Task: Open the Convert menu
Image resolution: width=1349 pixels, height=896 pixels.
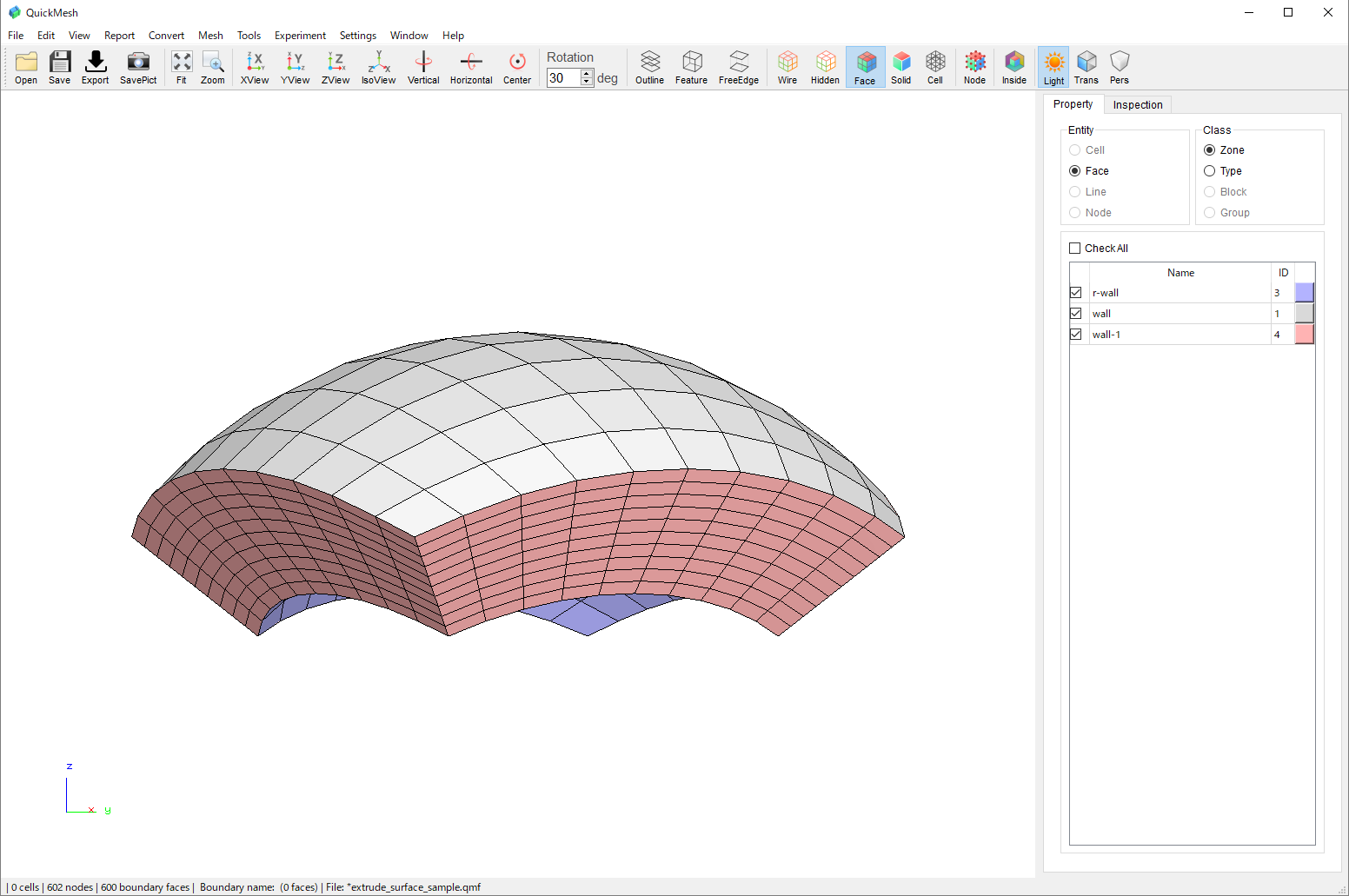Action: tap(166, 36)
